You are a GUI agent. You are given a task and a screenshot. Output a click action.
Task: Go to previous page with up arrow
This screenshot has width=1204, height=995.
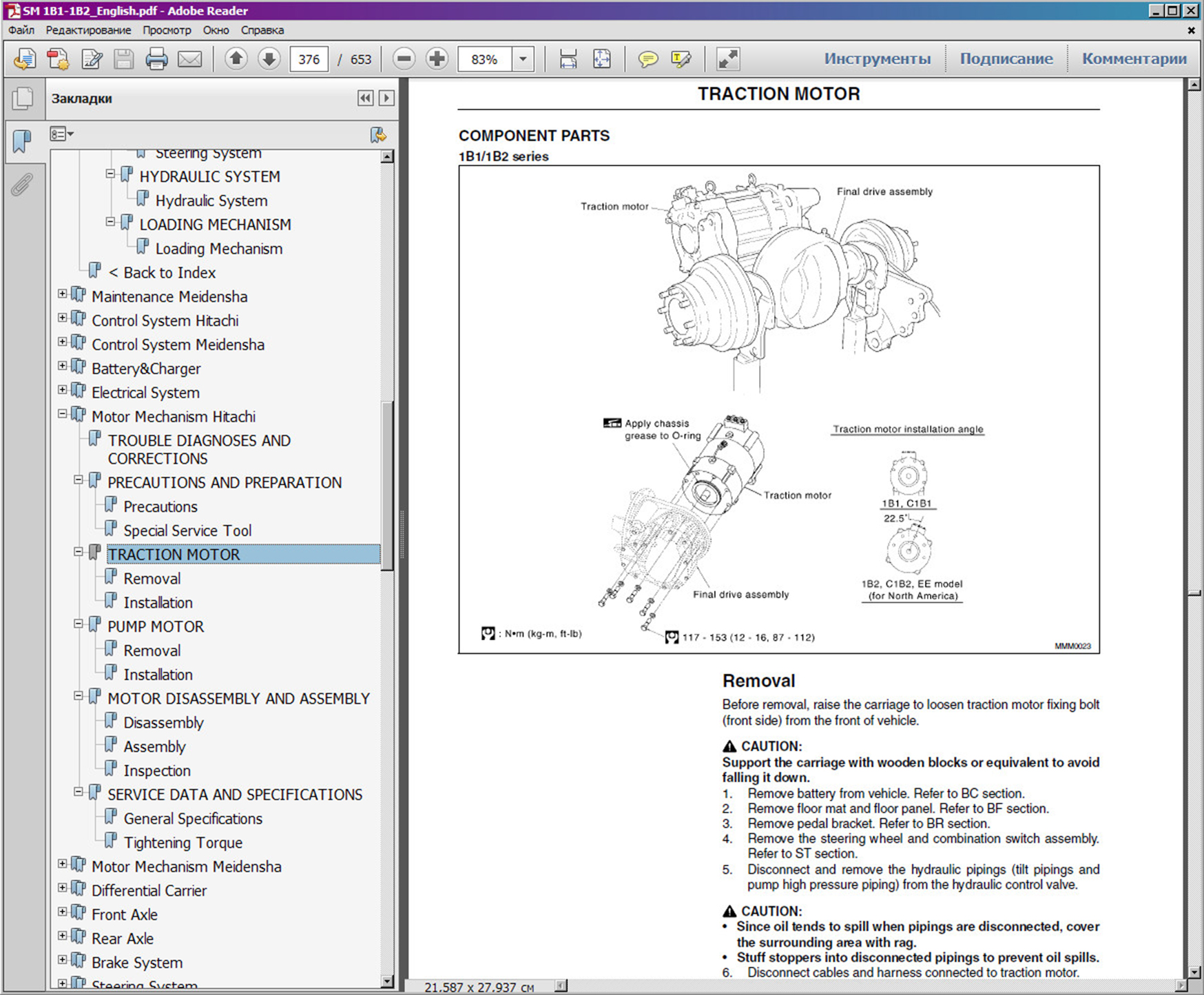click(x=236, y=59)
